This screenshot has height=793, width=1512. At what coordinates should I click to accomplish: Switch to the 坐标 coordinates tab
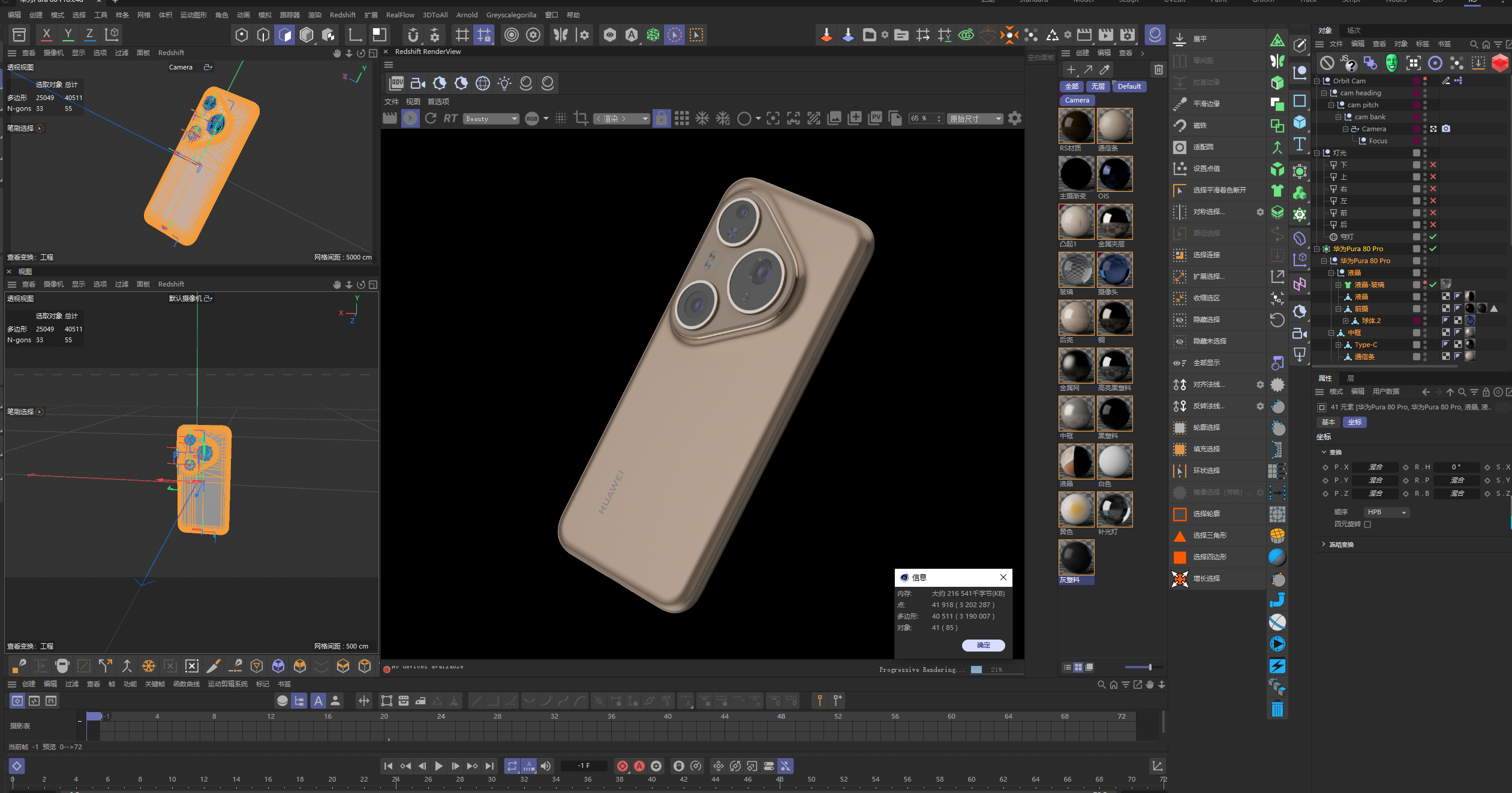(x=1354, y=422)
